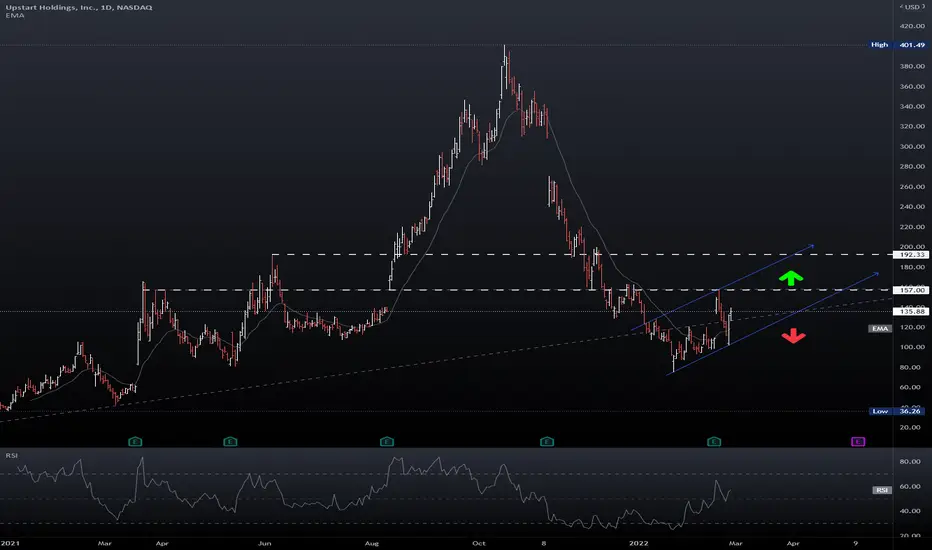Click the Mar label following 2022
The image size is (932, 550).
coord(735,543)
